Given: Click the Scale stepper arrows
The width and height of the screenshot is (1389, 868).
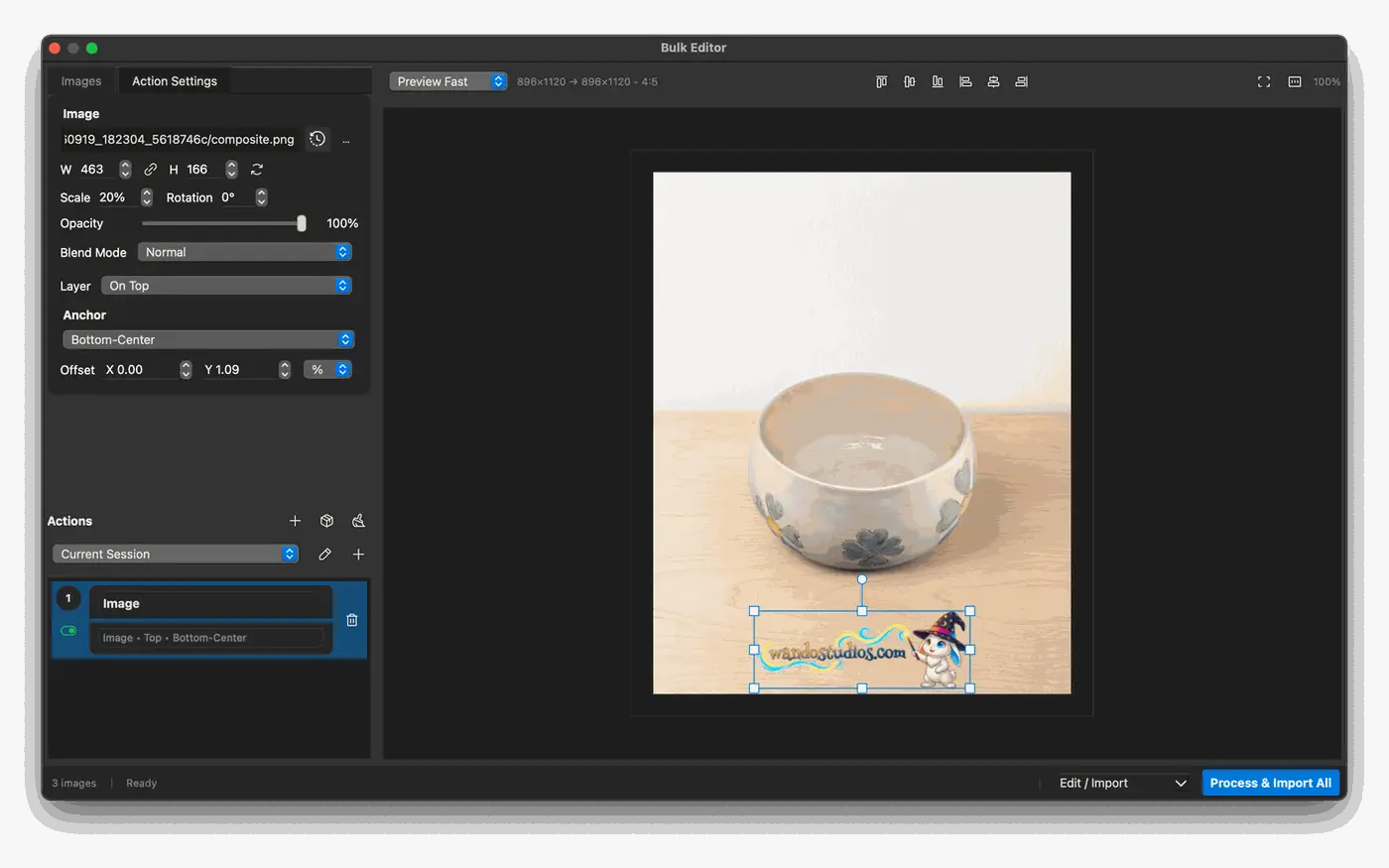Looking at the screenshot, I should click(147, 197).
